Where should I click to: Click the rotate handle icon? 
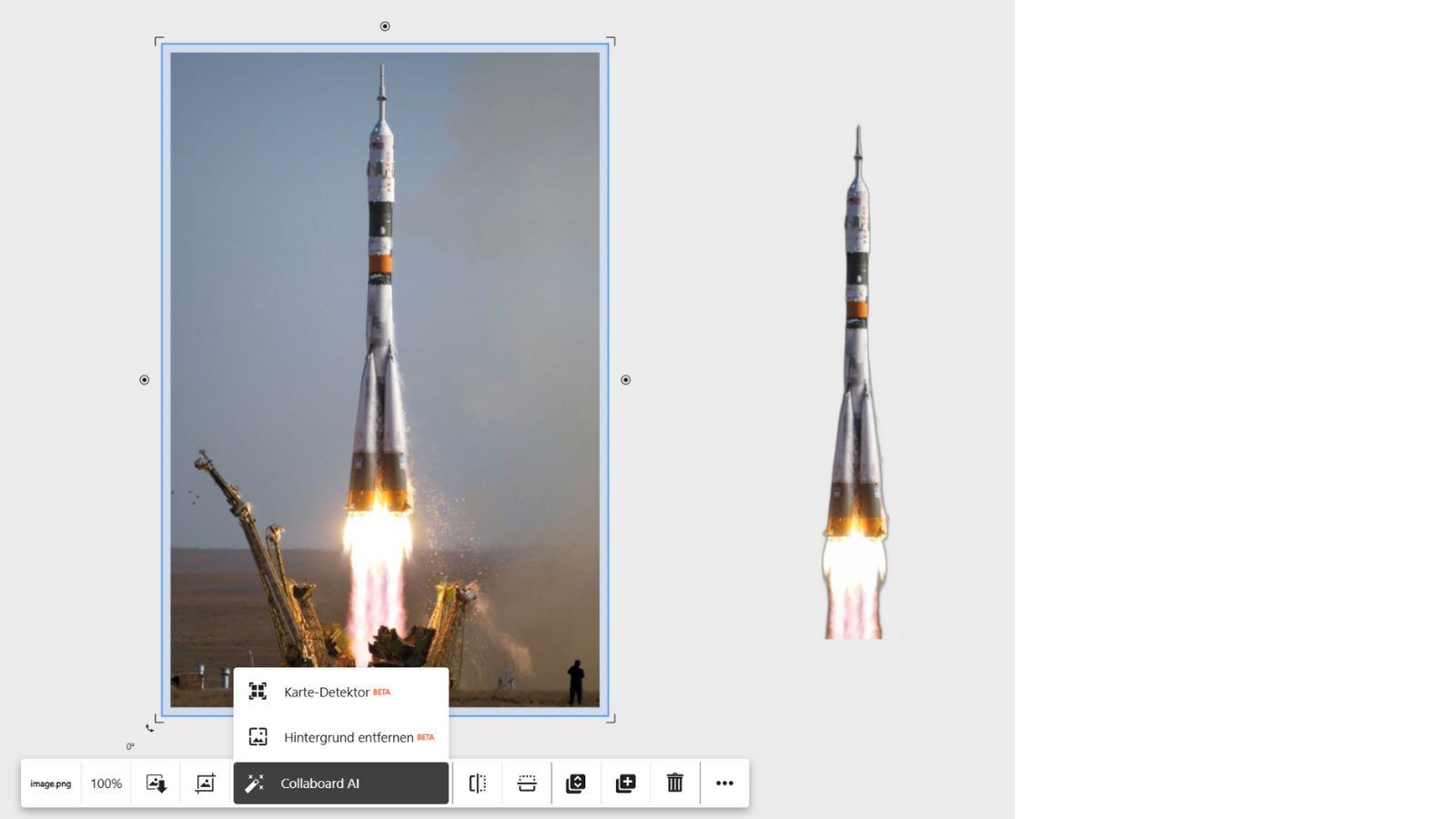[x=150, y=728]
